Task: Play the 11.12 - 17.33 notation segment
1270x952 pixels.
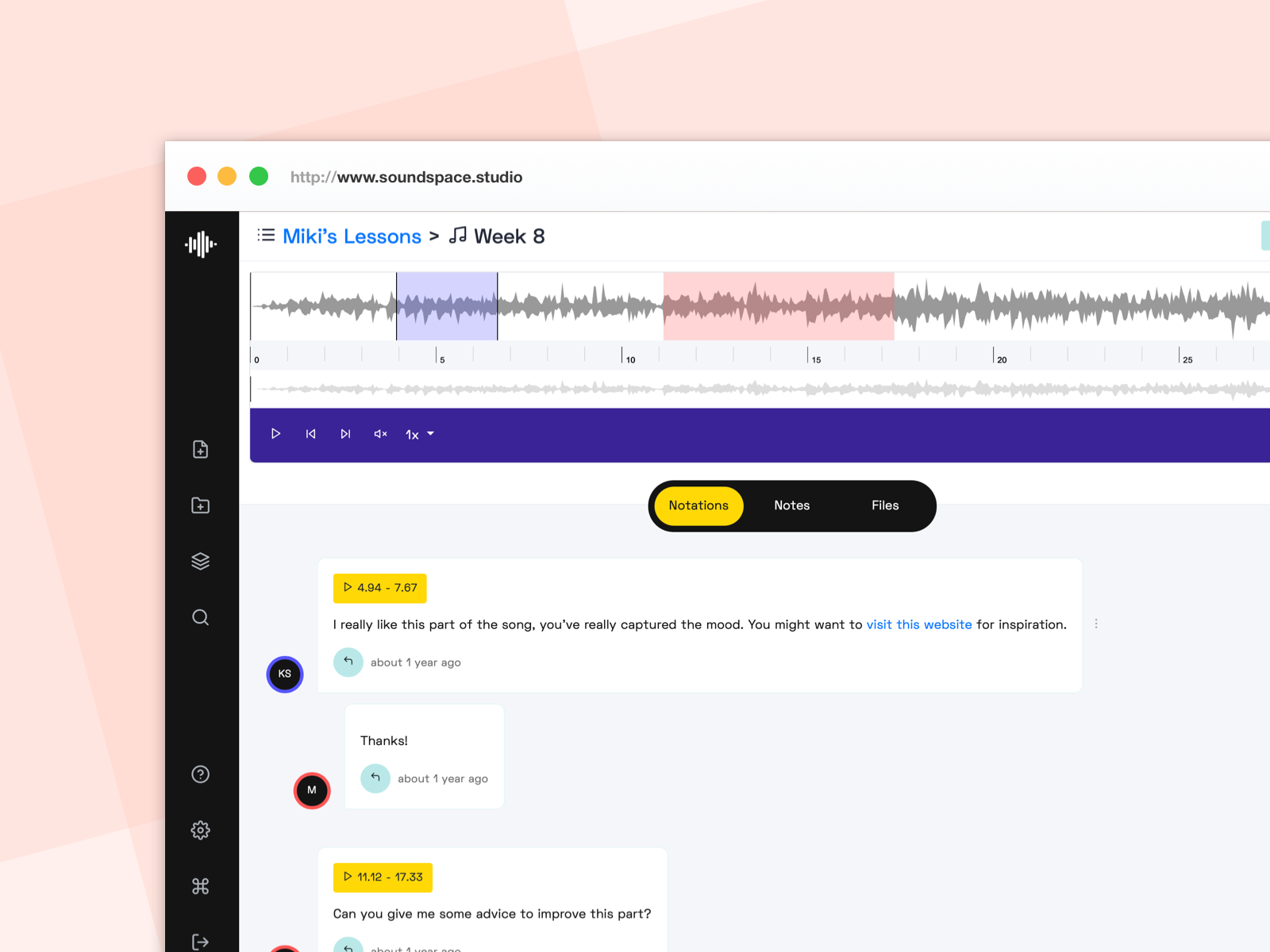Action: click(383, 877)
